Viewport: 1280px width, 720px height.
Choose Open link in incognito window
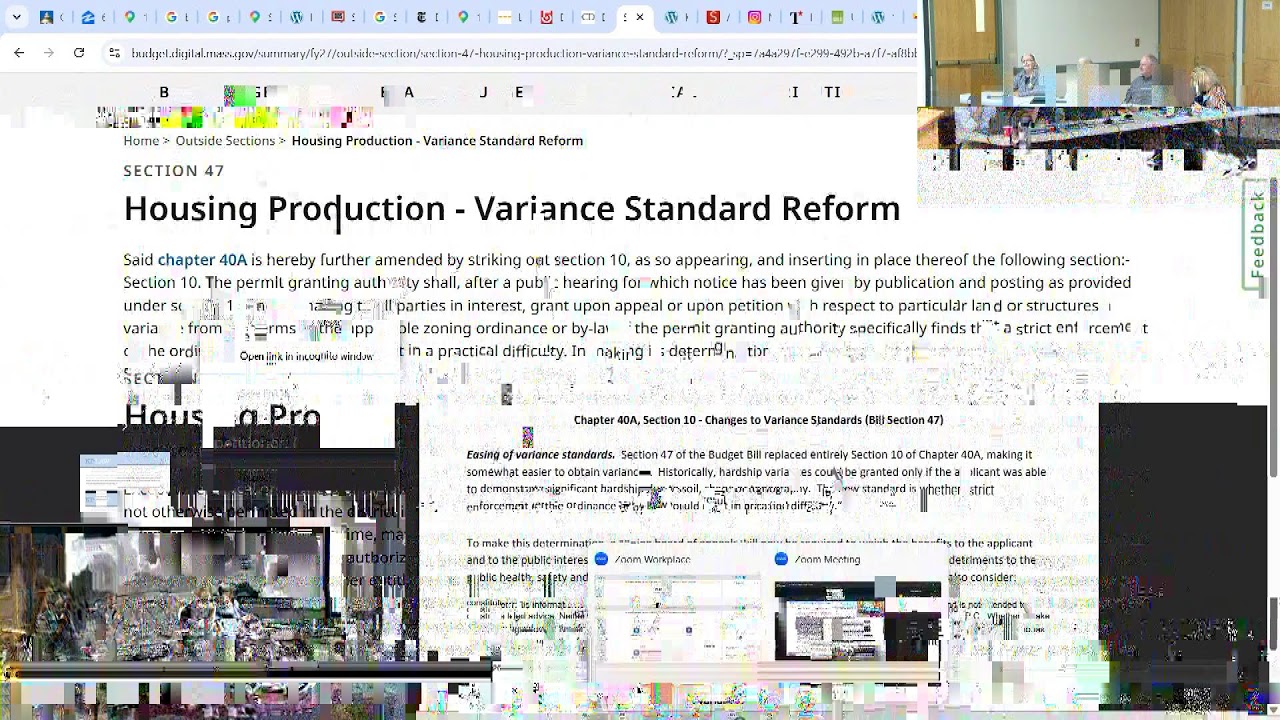click(x=306, y=356)
